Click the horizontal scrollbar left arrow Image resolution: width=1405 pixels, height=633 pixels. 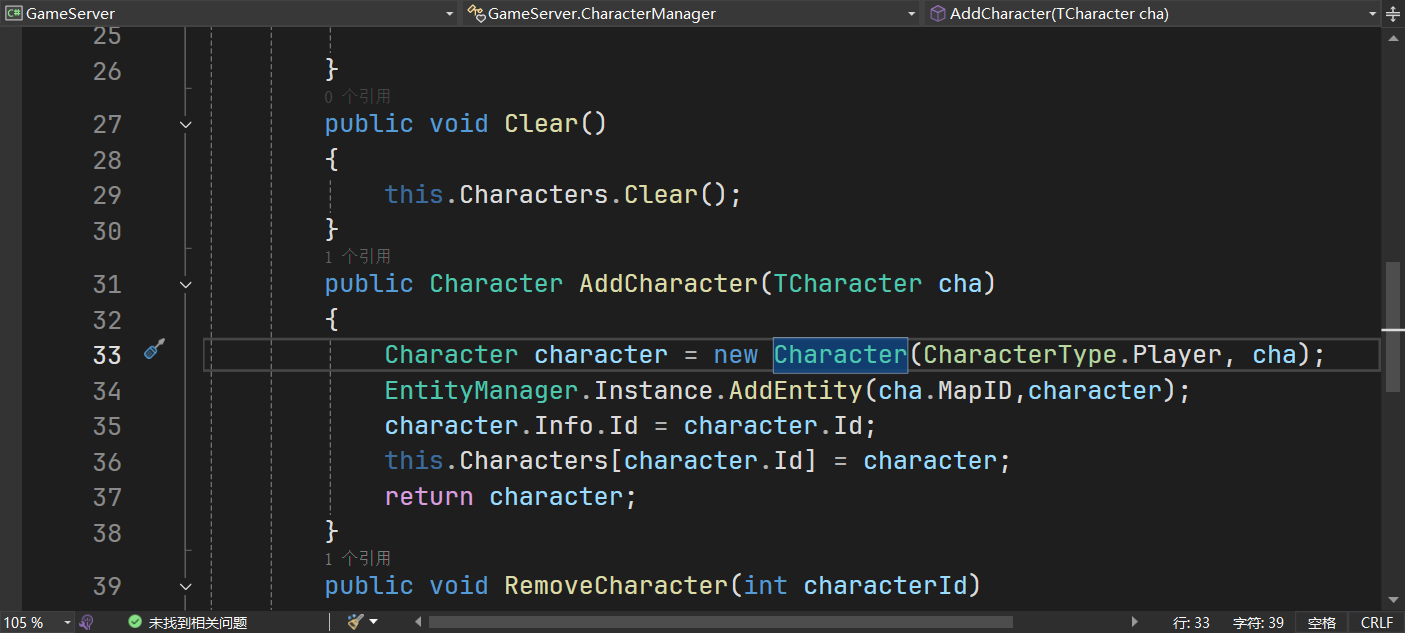point(418,622)
